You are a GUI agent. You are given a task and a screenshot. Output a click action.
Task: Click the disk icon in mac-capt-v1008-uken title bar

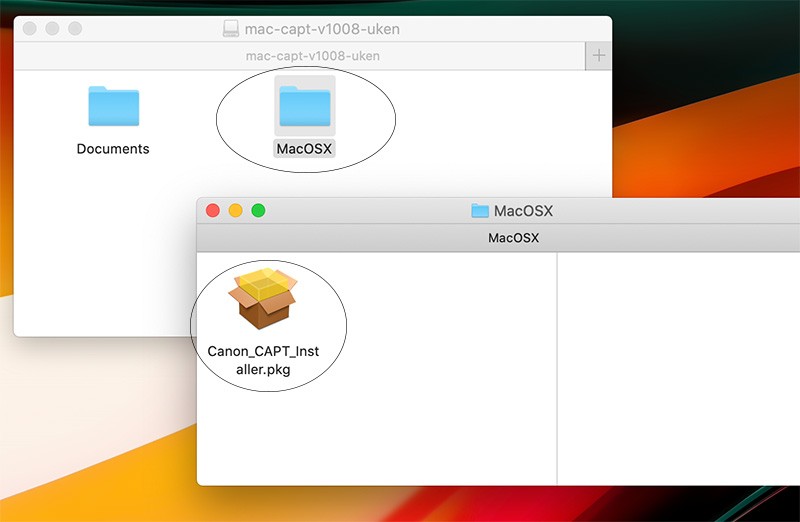(x=231, y=29)
